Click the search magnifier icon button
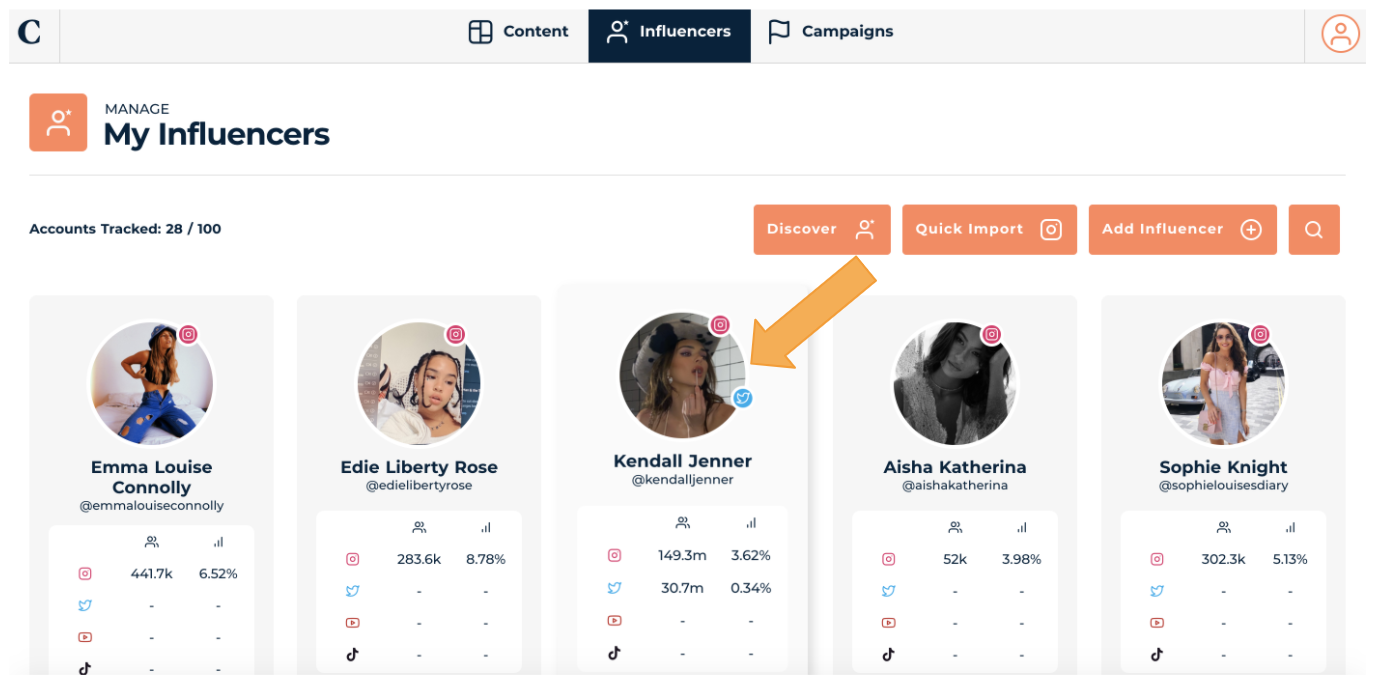The image size is (1376, 686). tap(1314, 230)
